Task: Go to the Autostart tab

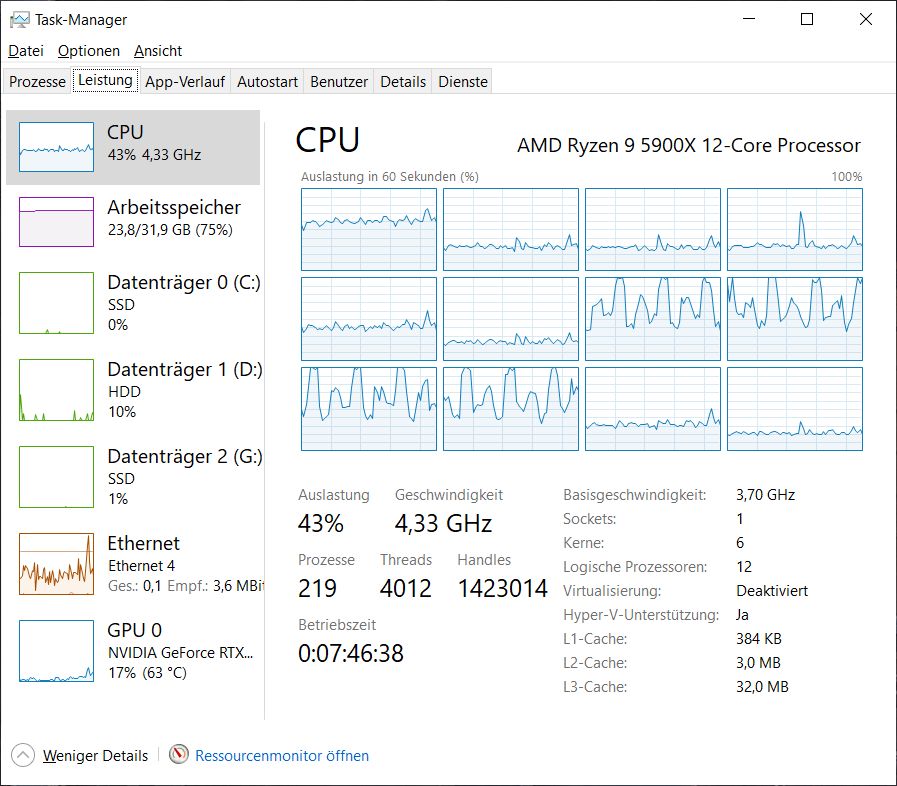Action: 267,82
